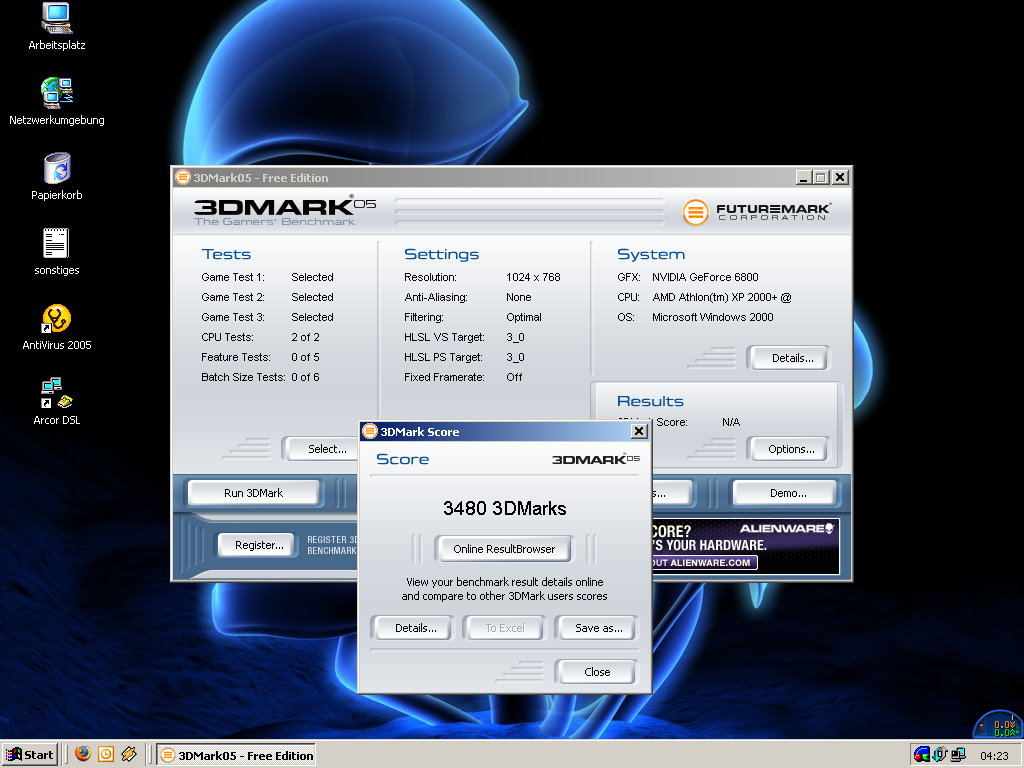
Task: Click the Filtering Optimal value
Action: tap(524, 317)
